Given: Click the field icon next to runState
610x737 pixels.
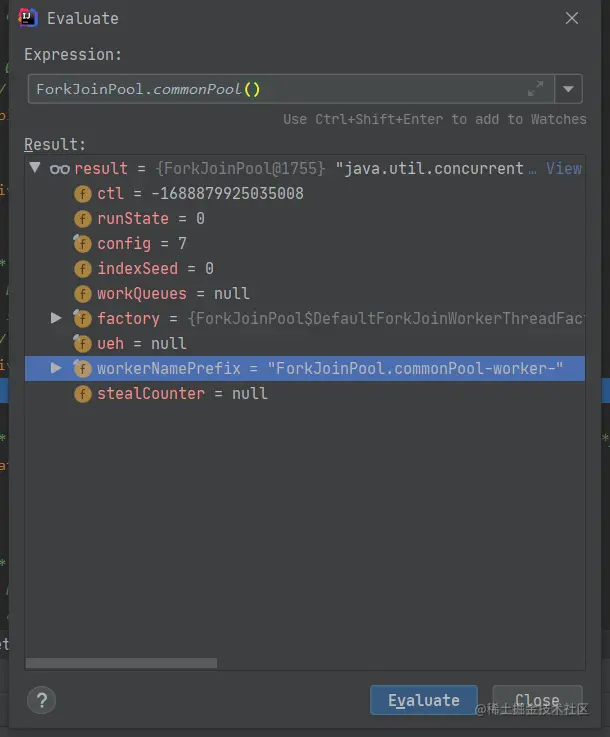Looking at the screenshot, I should point(82,219).
